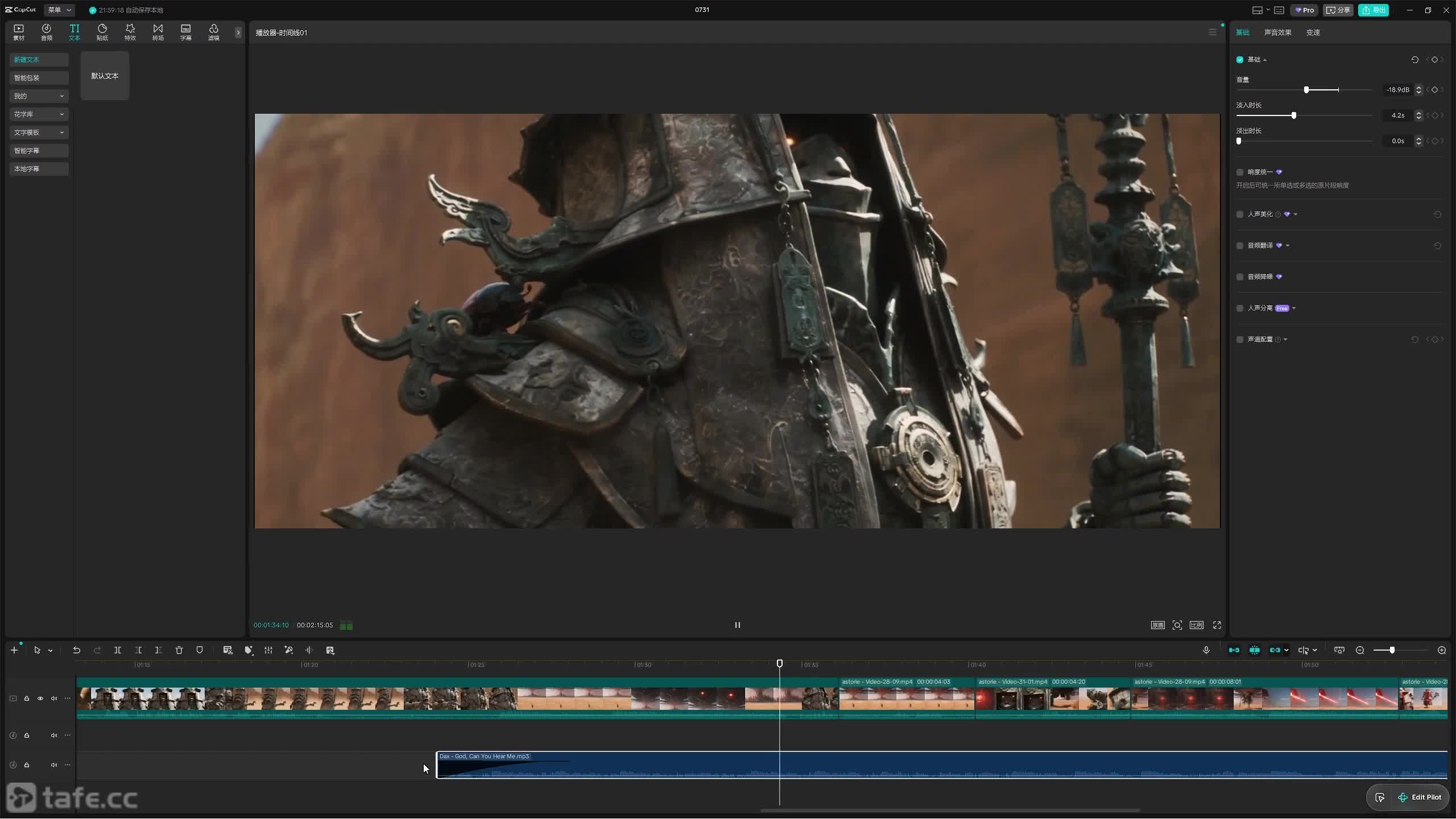
Task: Select the 智能字幕 sidebar item
Action: tap(39, 151)
